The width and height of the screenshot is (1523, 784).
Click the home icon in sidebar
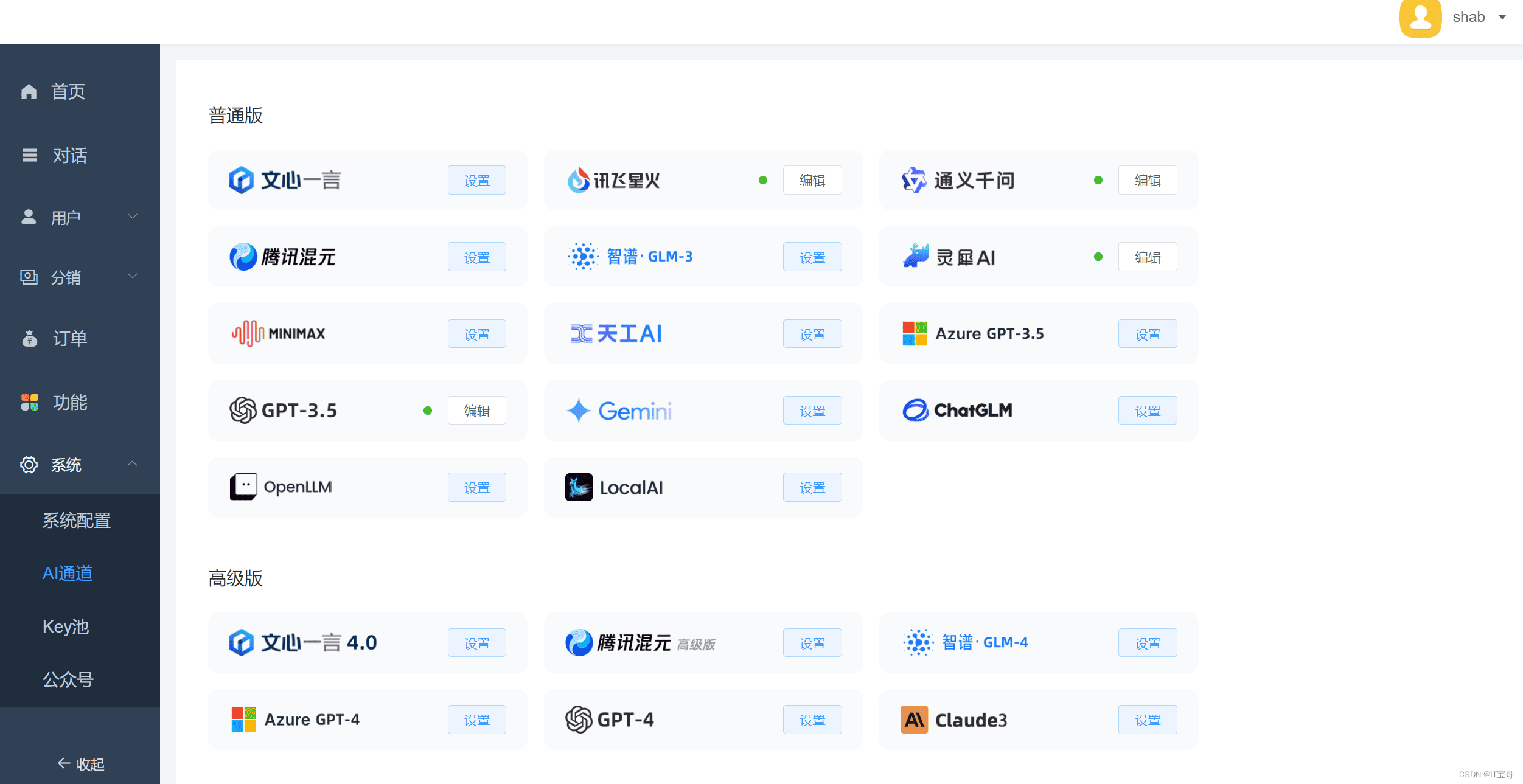[x=29, y=91]
